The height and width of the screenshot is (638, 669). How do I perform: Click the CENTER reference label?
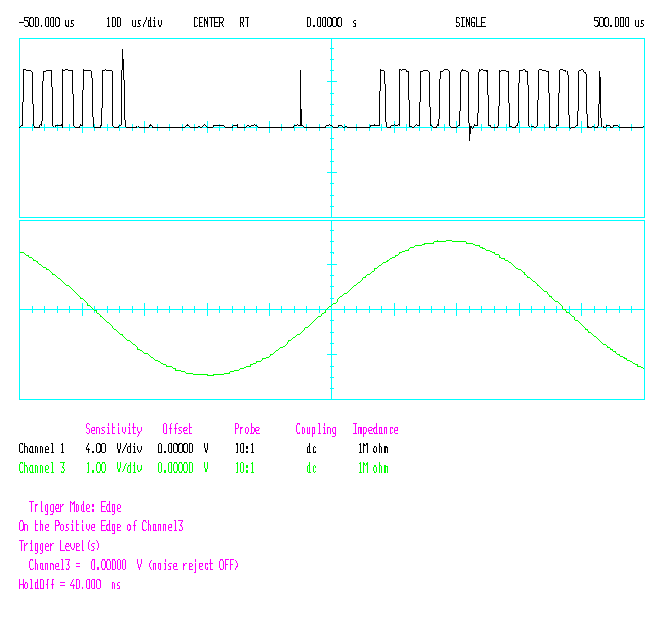(x=209, y=23)
